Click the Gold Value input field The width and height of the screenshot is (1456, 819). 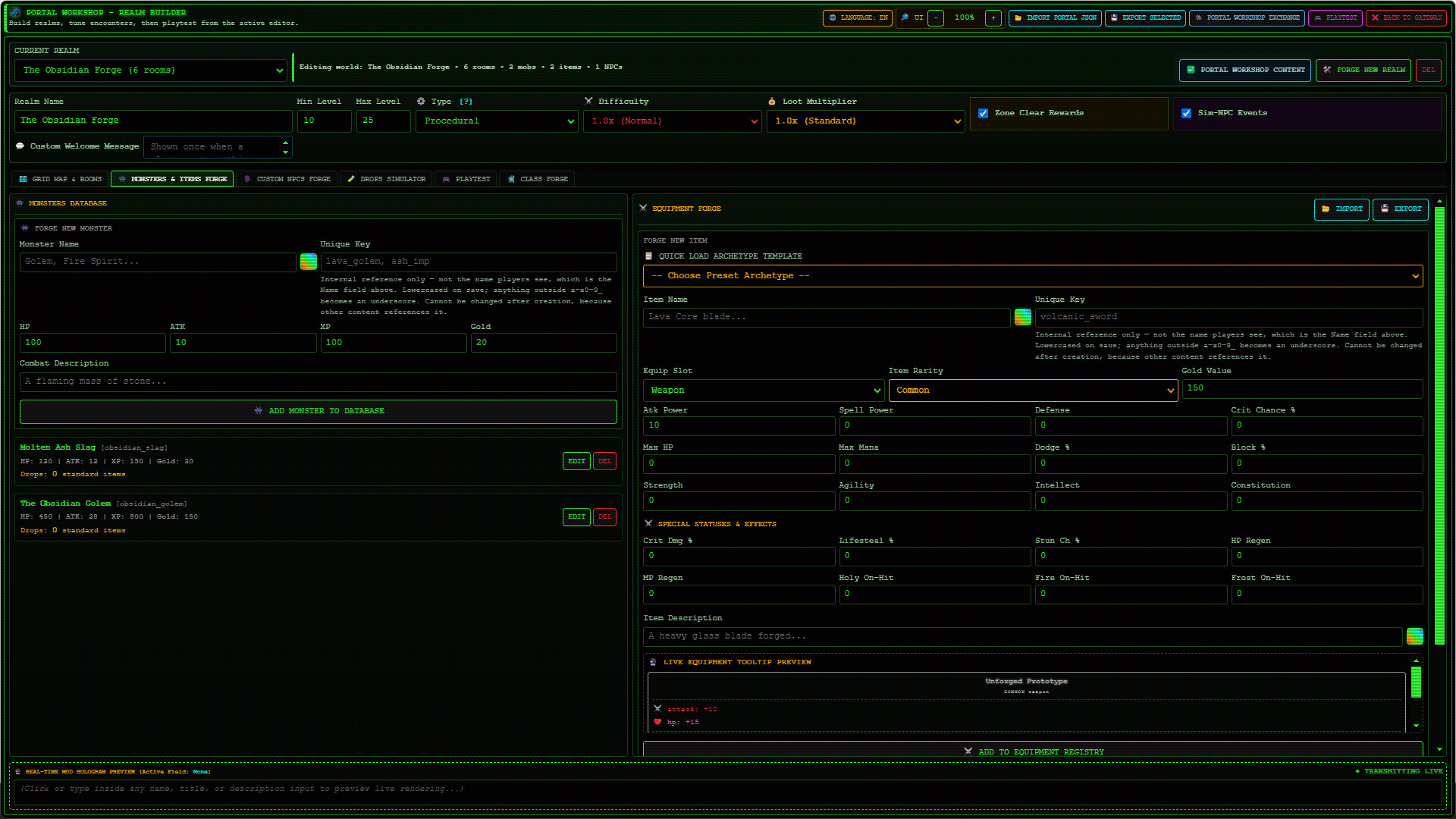[x=1302, y=388]
